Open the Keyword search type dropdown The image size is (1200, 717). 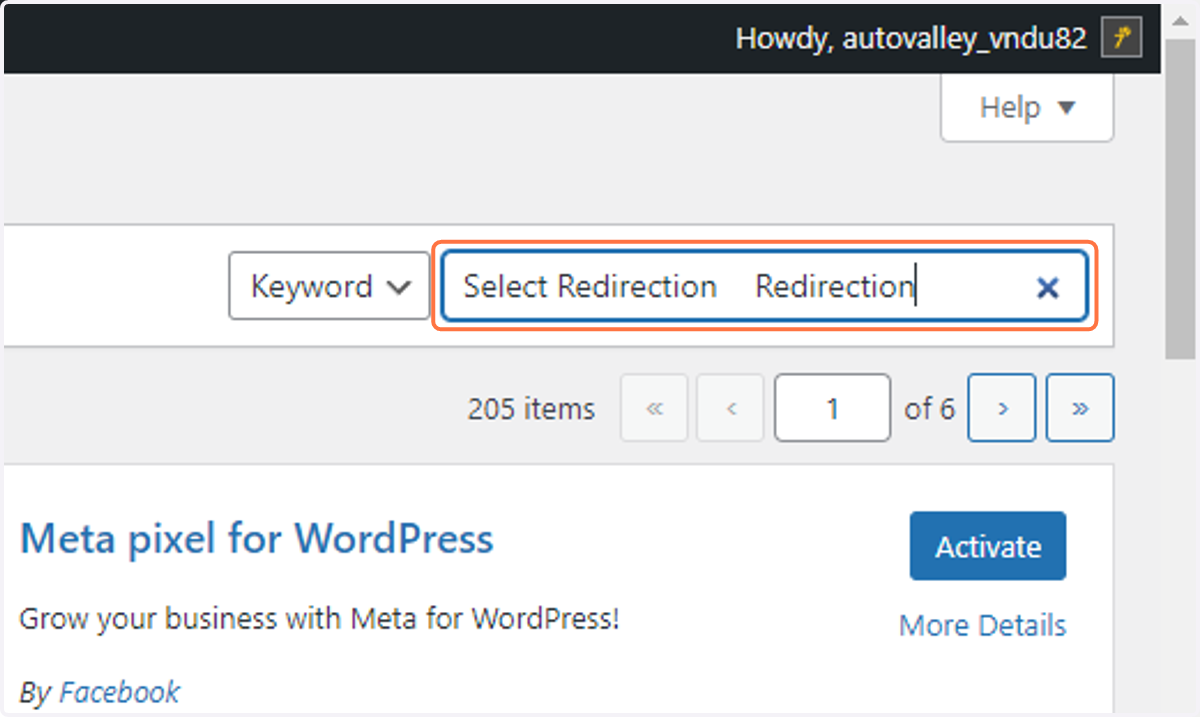pos(330,286)
